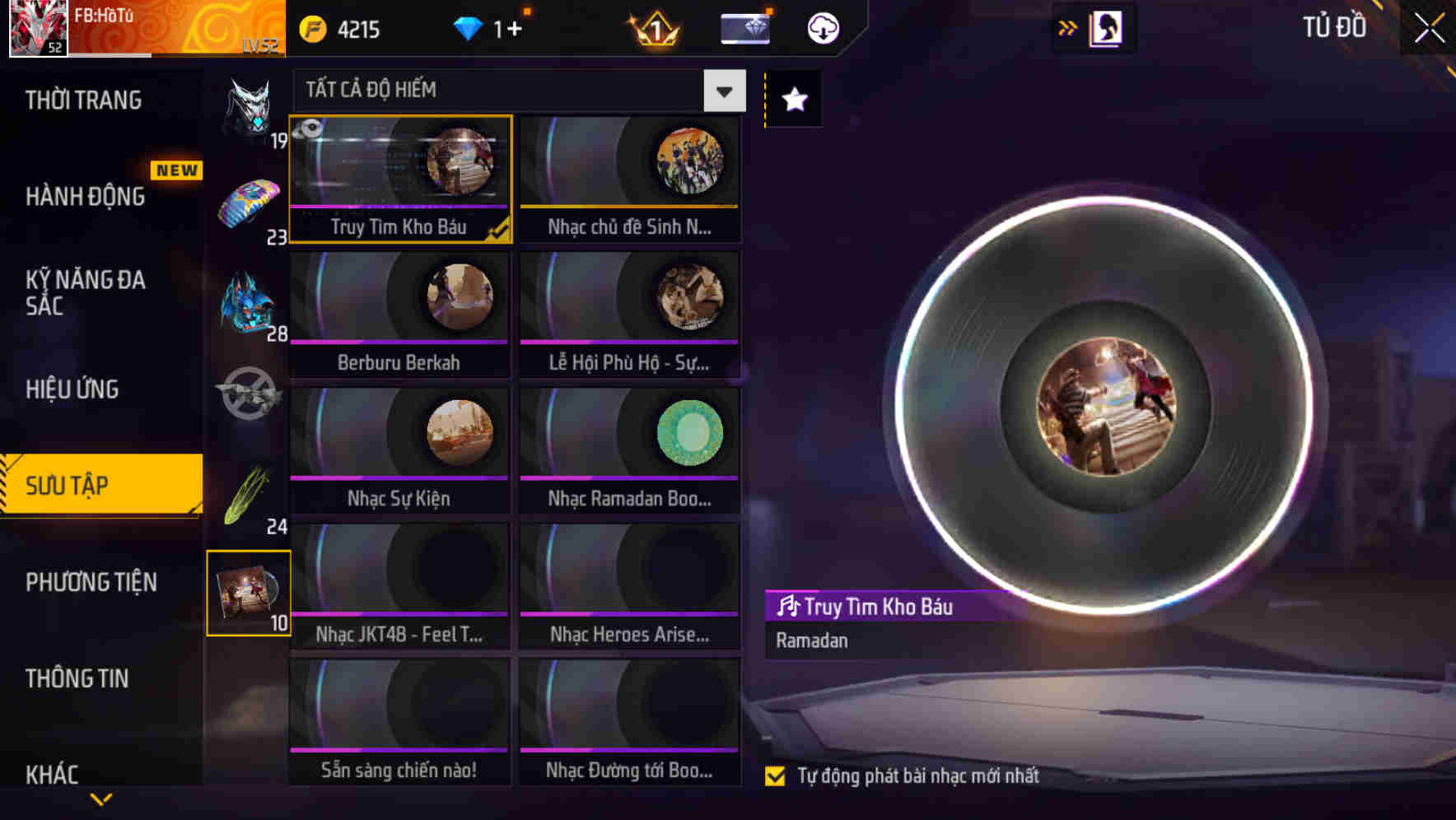
Task: Click the music disc collection thumbnail
Action: pos(249,593)
